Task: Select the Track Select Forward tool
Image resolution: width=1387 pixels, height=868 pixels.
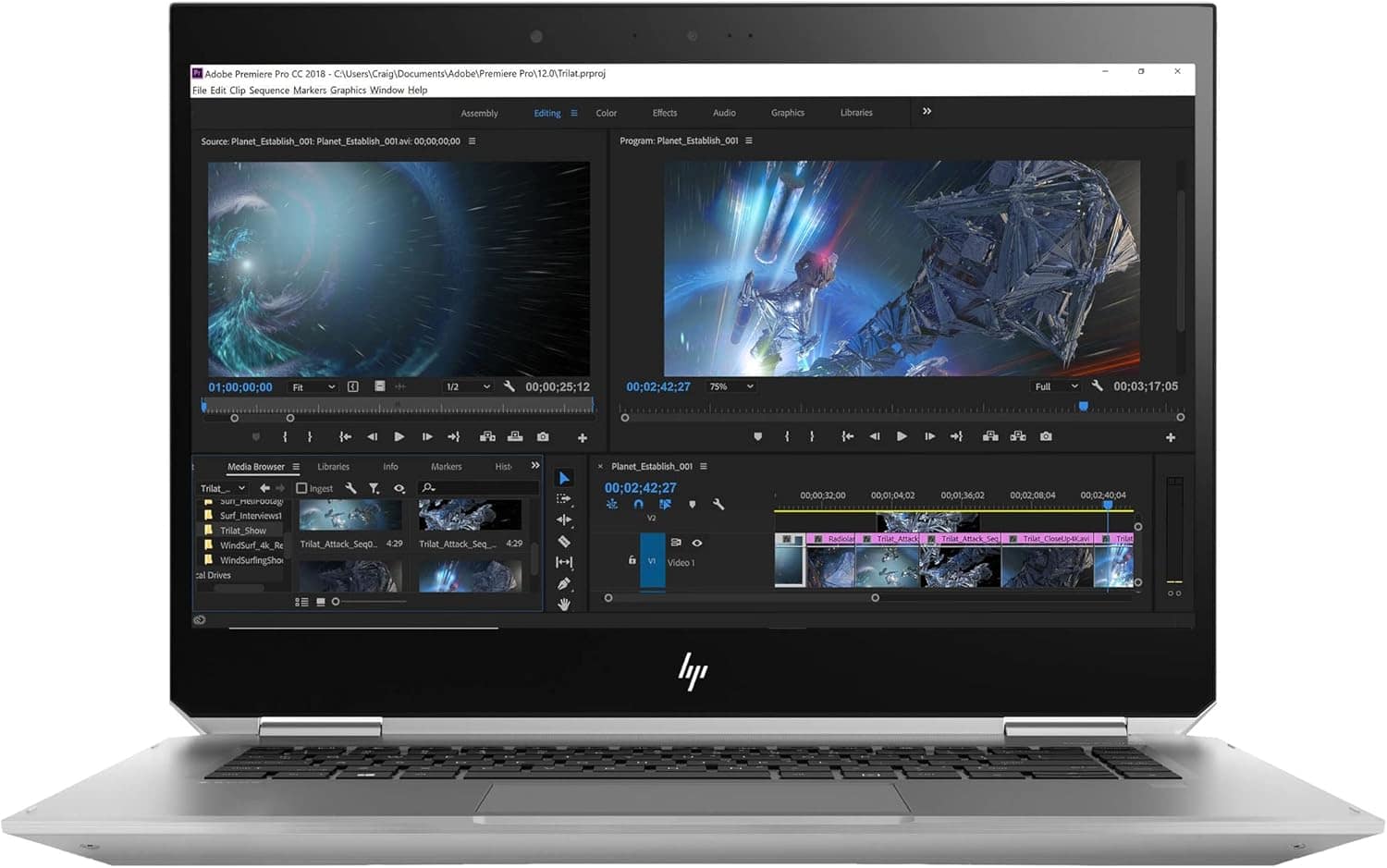Action: [x=562, y=498]
